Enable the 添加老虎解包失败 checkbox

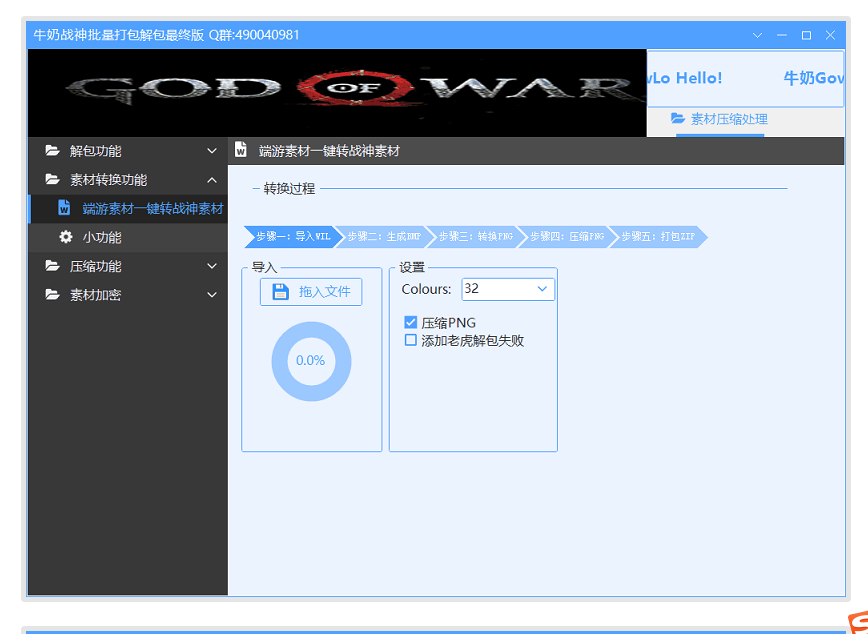(410, 340)
